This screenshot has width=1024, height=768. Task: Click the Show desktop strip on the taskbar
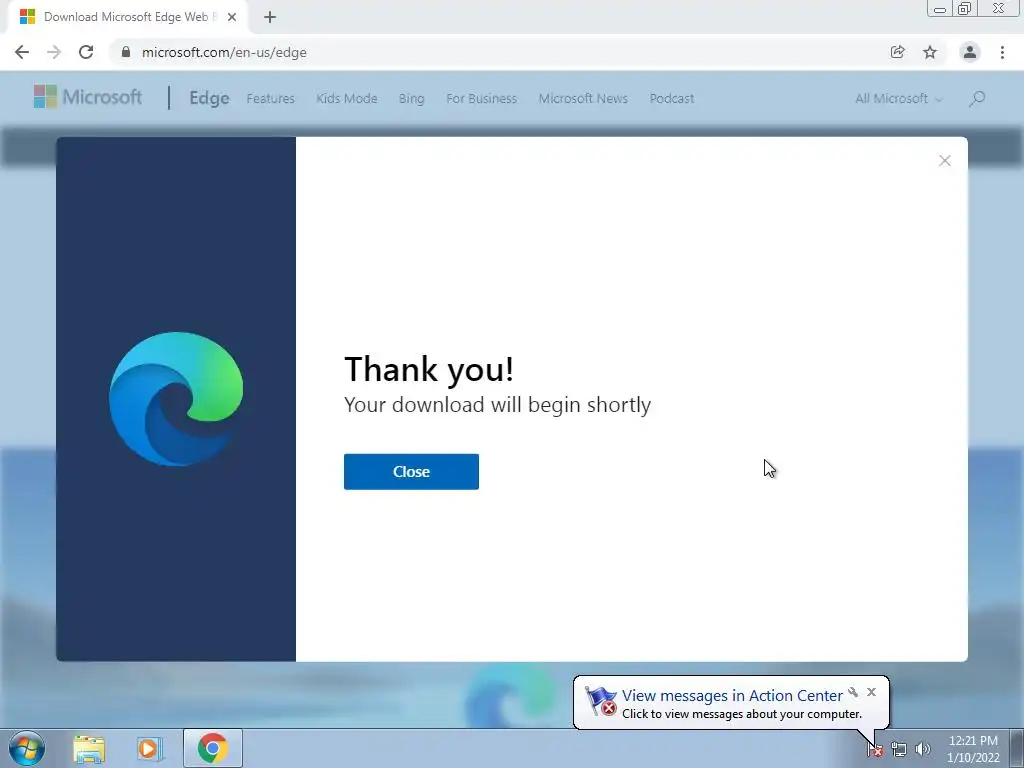click(1017, 748)
